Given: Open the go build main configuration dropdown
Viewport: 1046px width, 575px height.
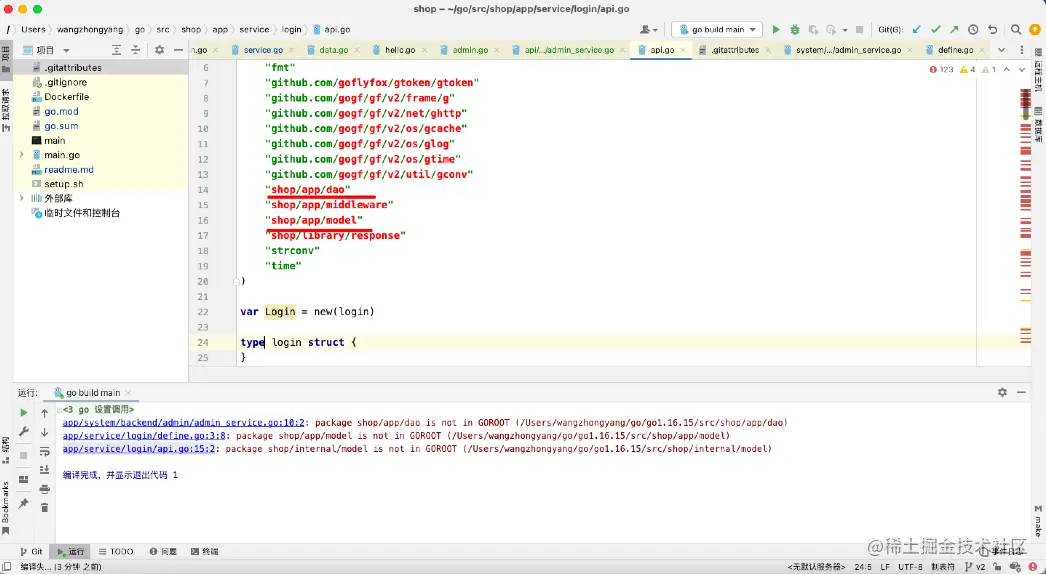Looking at the screenshot, I should click(x=717, y=29).
